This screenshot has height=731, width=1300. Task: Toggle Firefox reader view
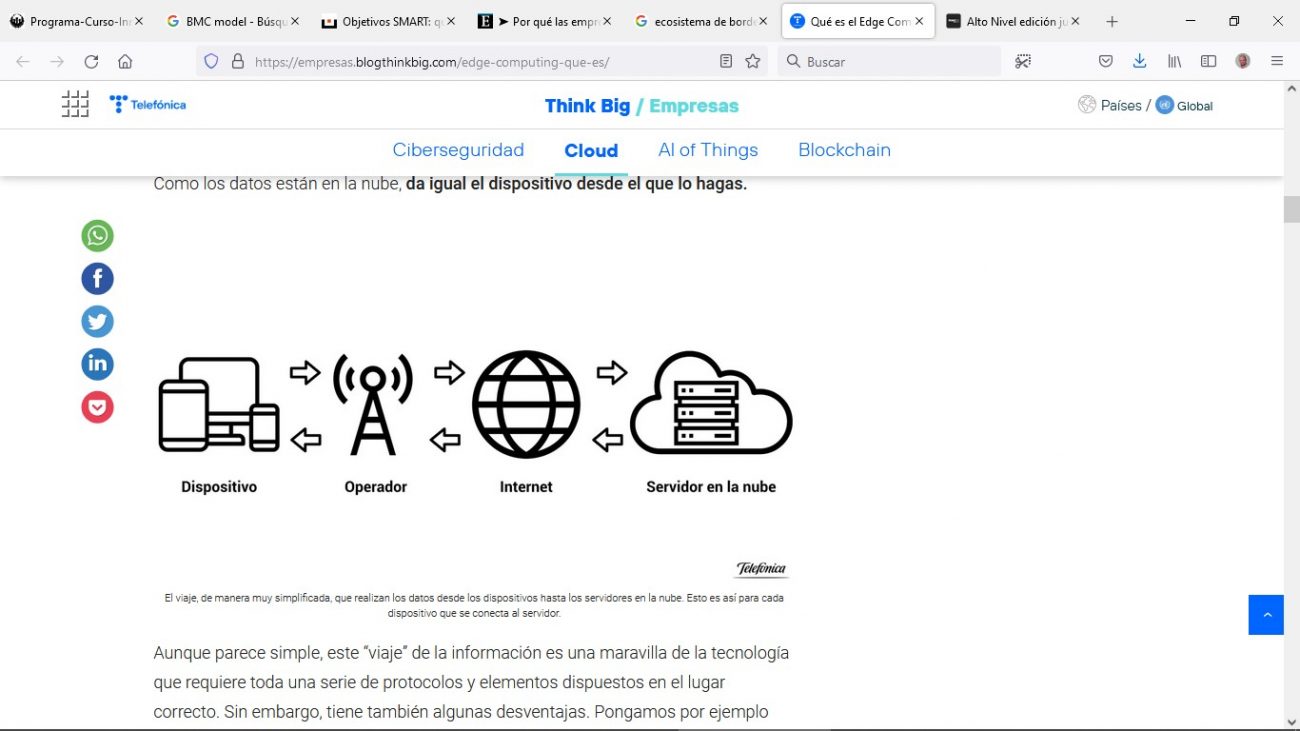pyautogui.click(x=726, y=61)
